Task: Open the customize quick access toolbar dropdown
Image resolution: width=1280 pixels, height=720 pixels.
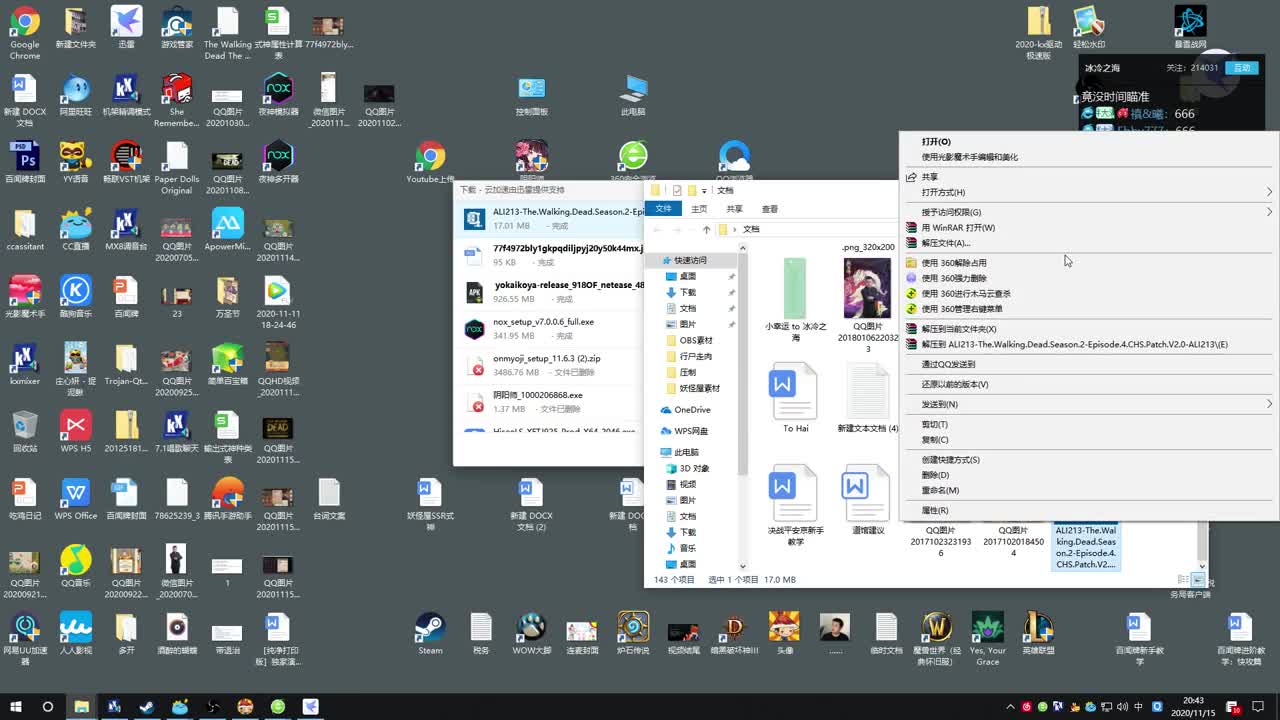Action: point(704,190)
